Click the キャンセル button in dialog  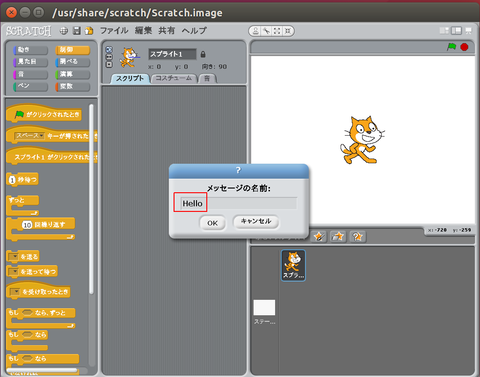pyautogui.click(x=256, y=221)
